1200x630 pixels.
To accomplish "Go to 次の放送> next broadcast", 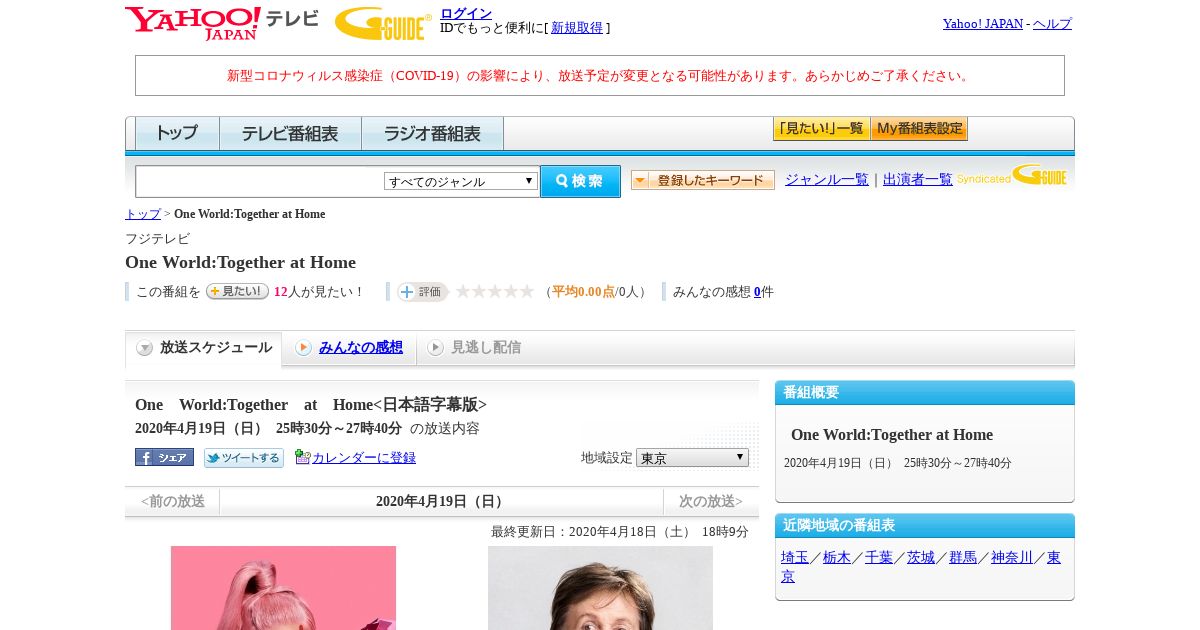I will pos(711,501).
